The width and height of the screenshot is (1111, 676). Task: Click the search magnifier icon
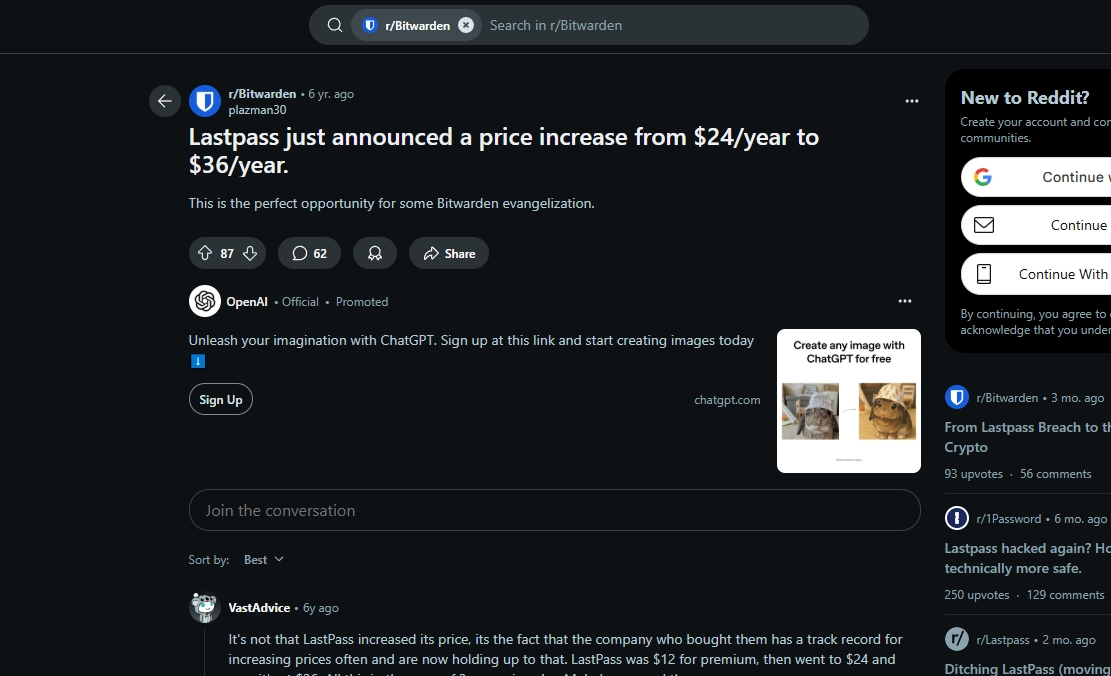click(x=335, y=25)
